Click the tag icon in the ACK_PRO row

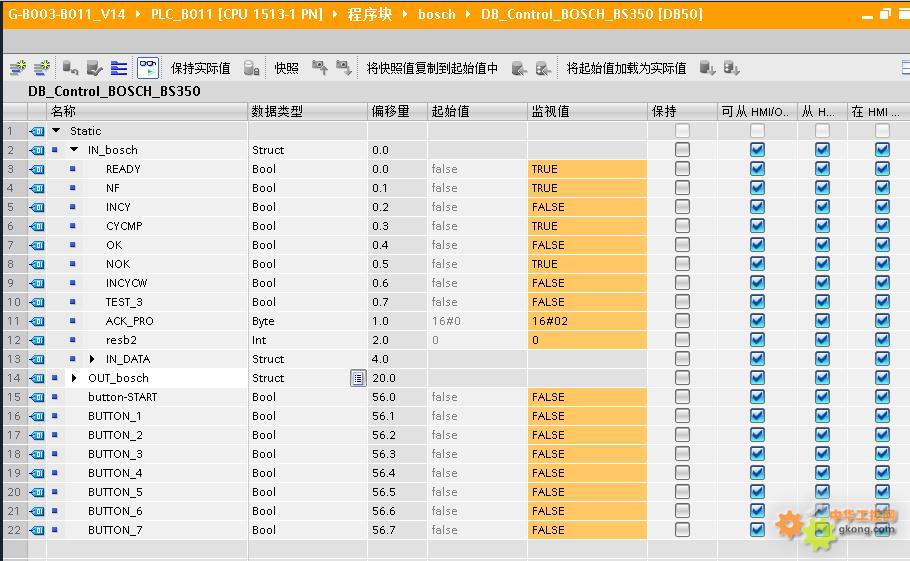(x=37, y=321)
